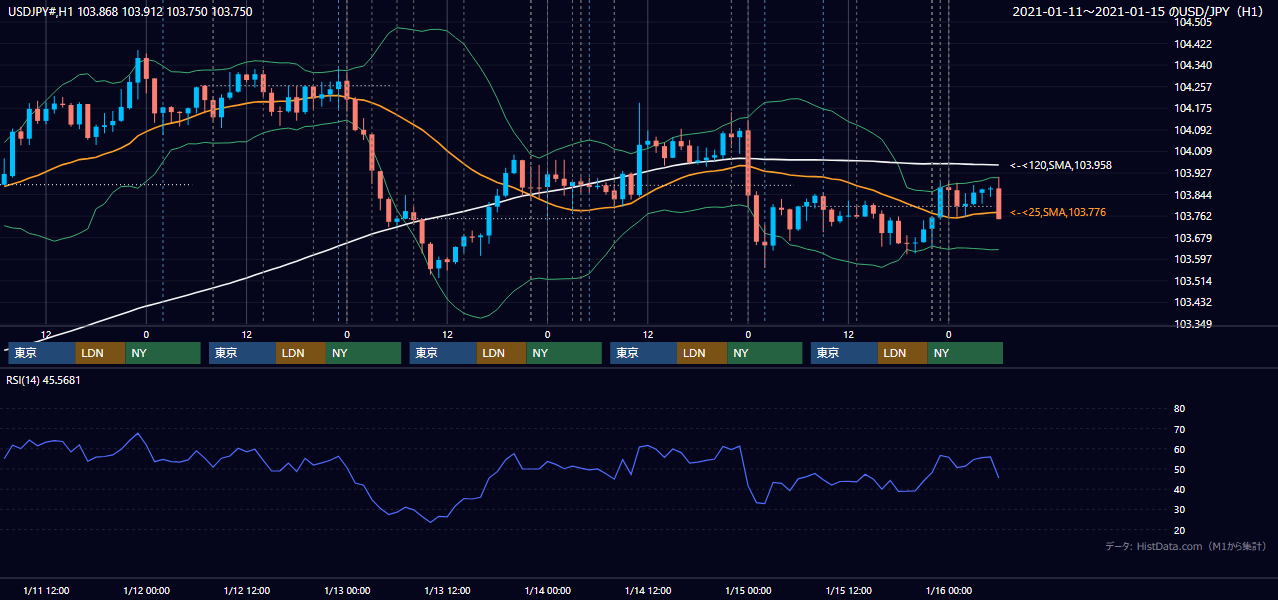Click RSI scale value 40
The height and width of the screenshot is (600, 1278).
click(1179, 489)
